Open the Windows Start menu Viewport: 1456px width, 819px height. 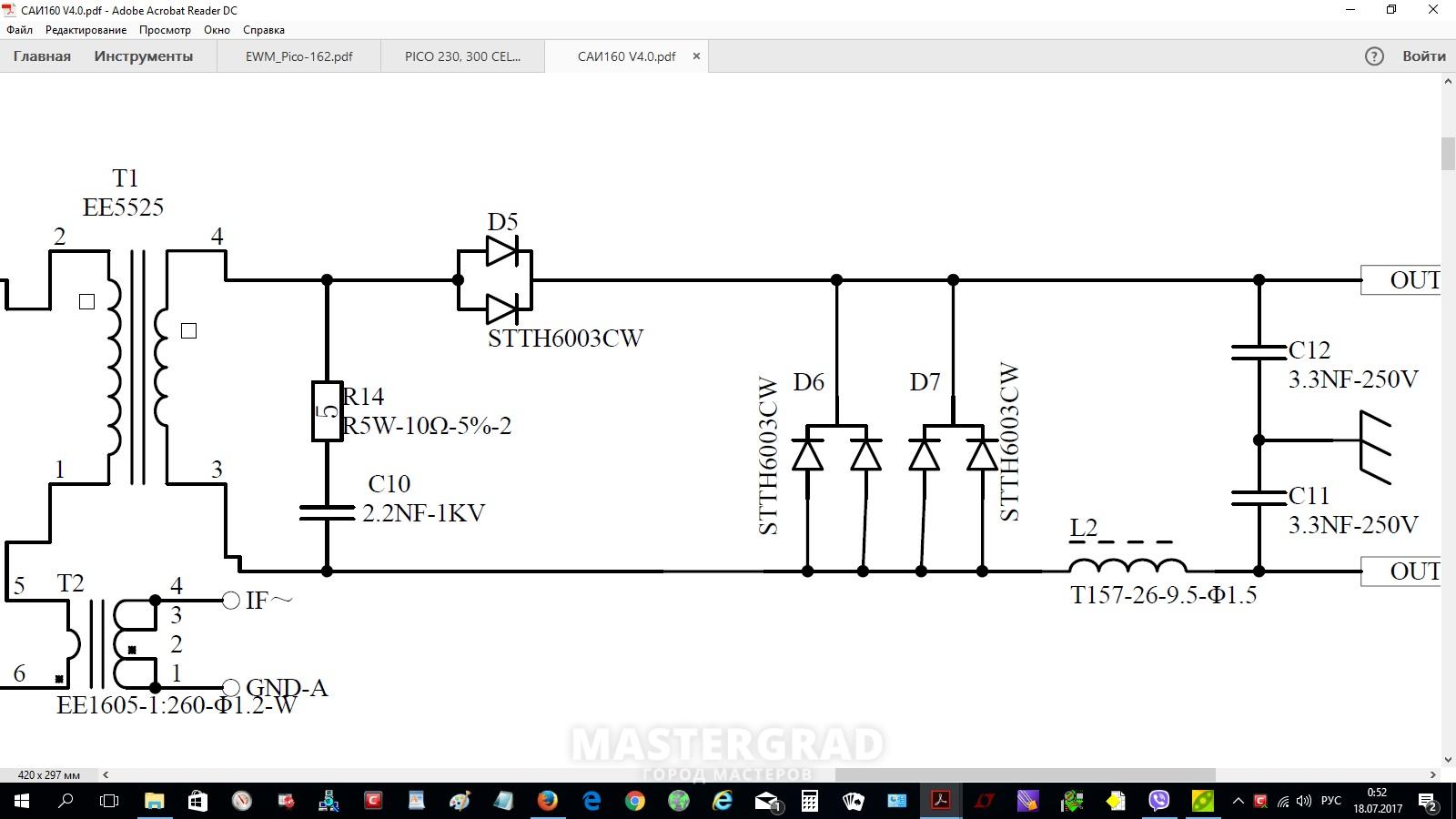(22, 801)
